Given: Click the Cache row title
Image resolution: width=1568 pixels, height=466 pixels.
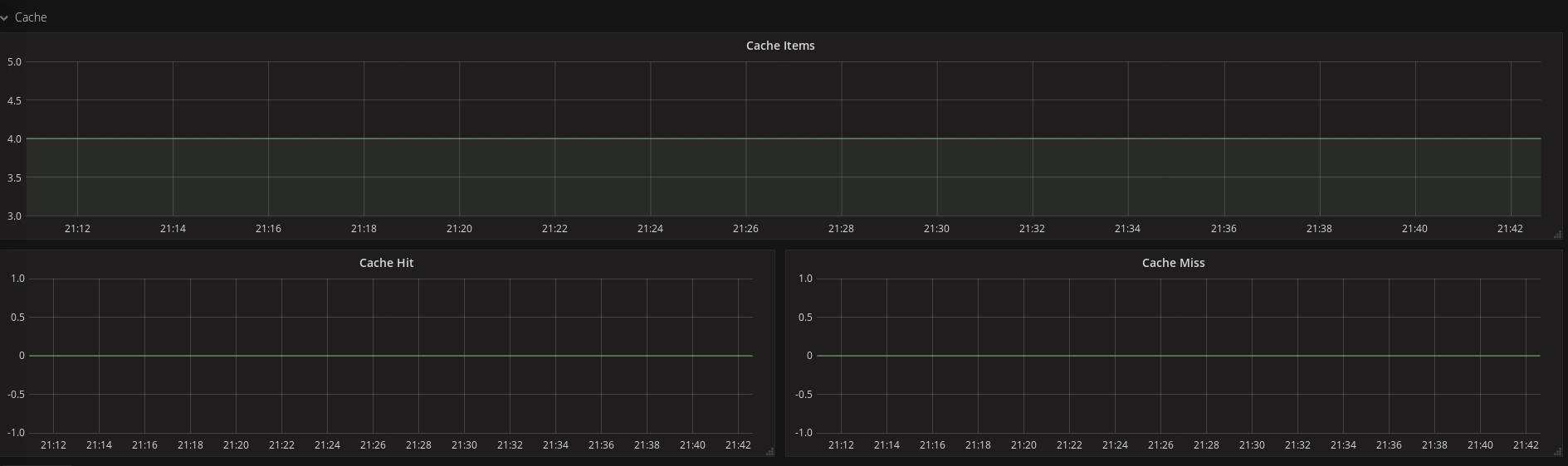Looking at the screenshot, I should click(x=31, y=17).
